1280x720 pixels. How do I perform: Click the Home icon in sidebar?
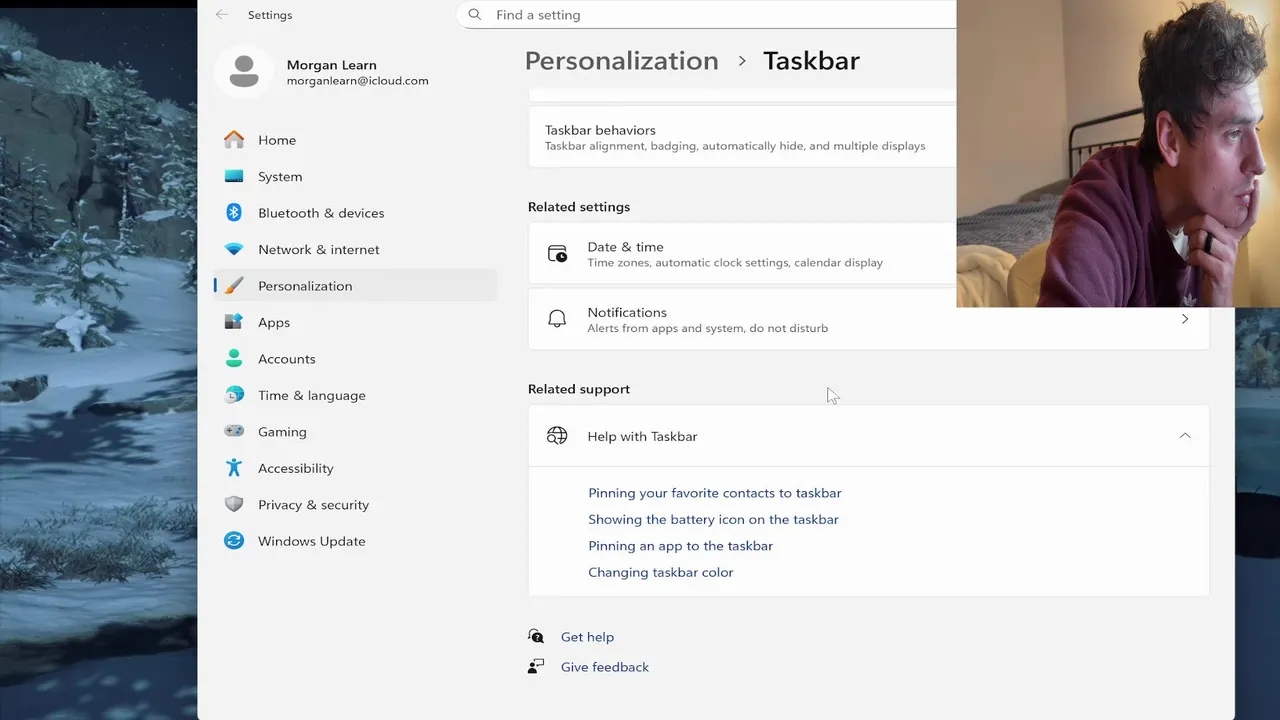point(234,140)
